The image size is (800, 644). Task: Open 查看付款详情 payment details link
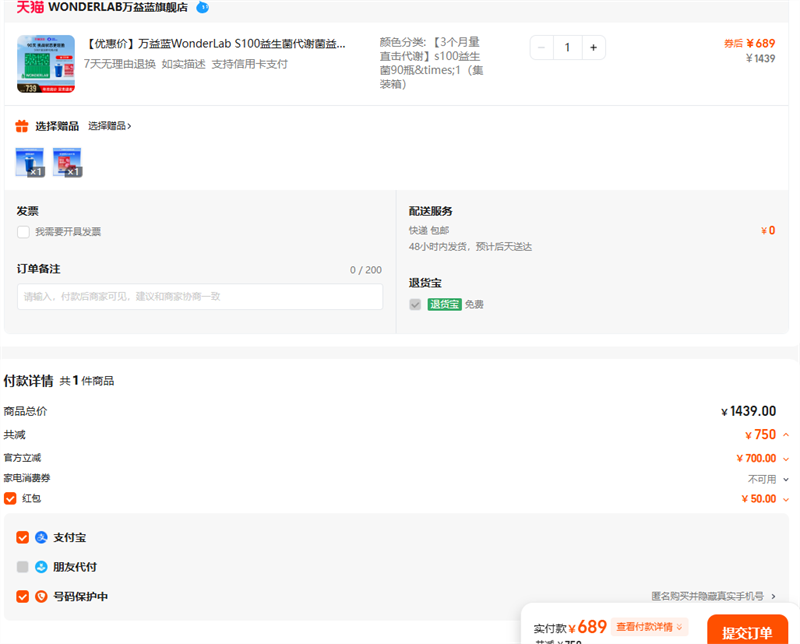[x=649, y=627]
